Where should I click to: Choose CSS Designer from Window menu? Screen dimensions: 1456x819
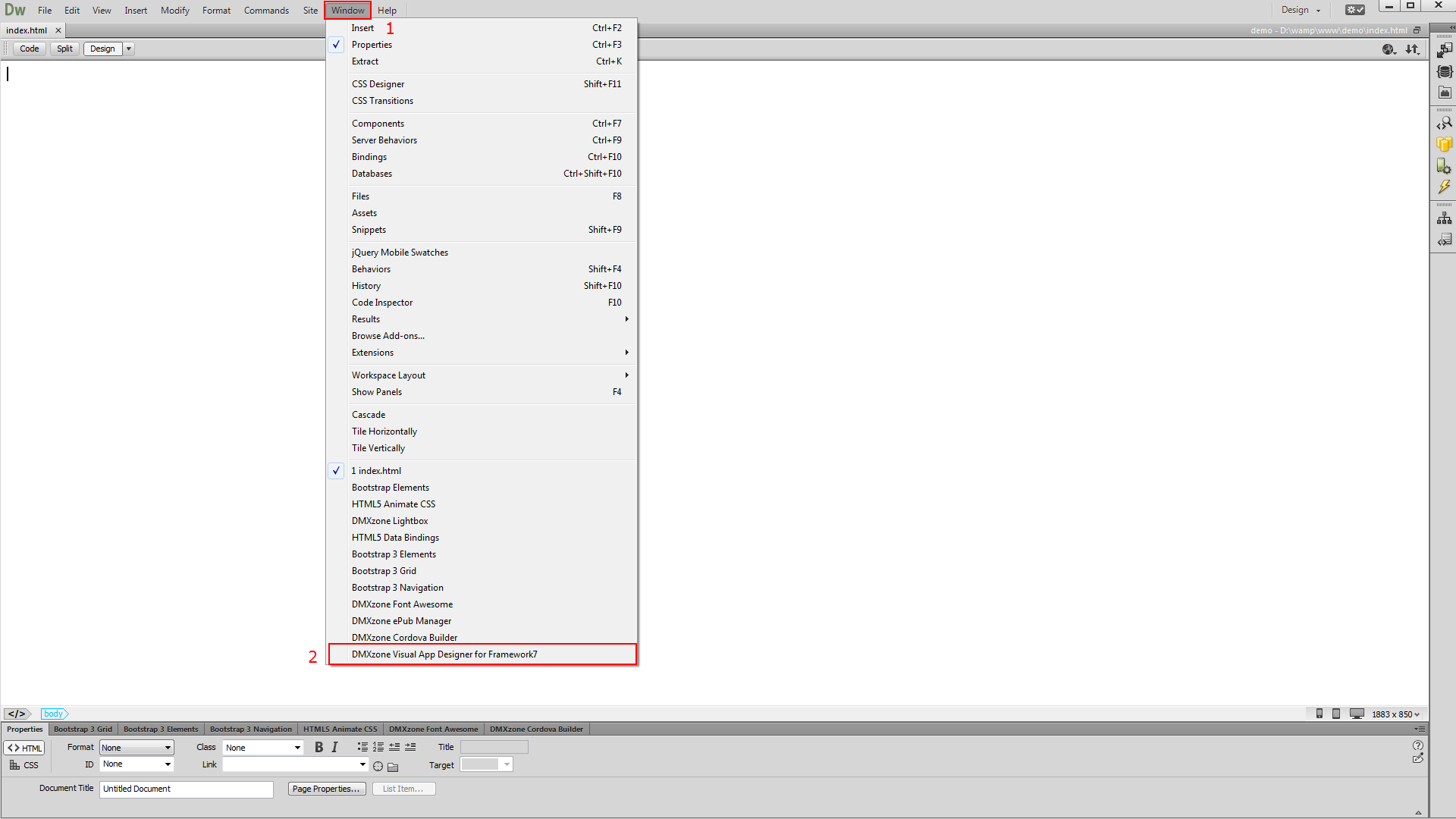tap(482, 84)
